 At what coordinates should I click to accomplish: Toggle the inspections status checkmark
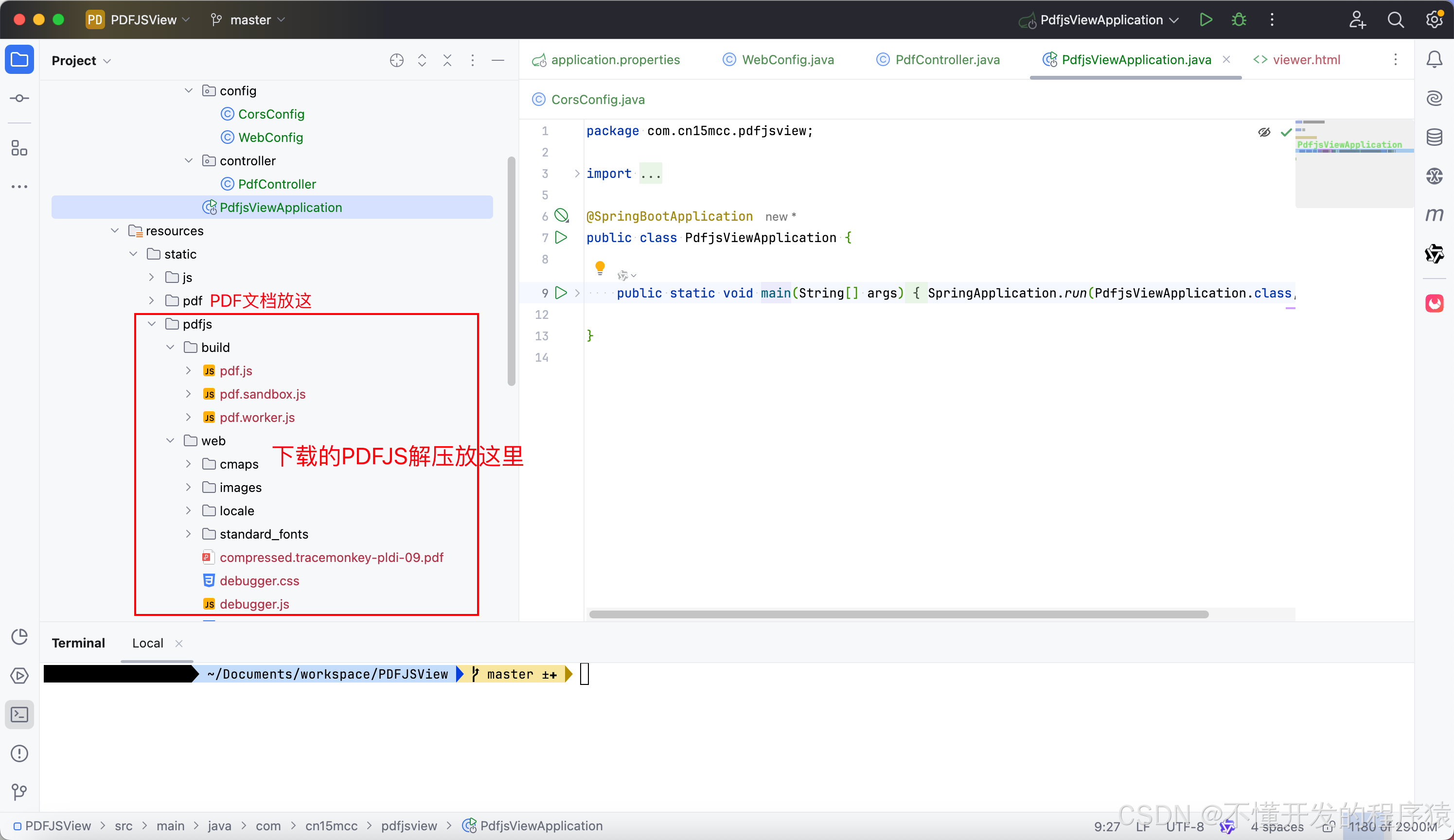click(1286, 132)
